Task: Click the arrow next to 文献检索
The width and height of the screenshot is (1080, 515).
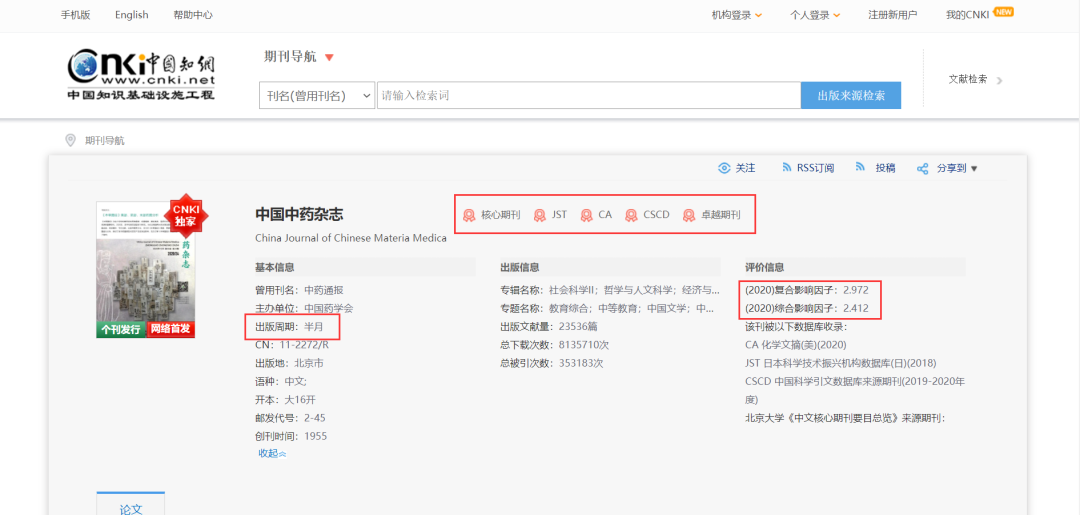Action: [x=999, y=81]
